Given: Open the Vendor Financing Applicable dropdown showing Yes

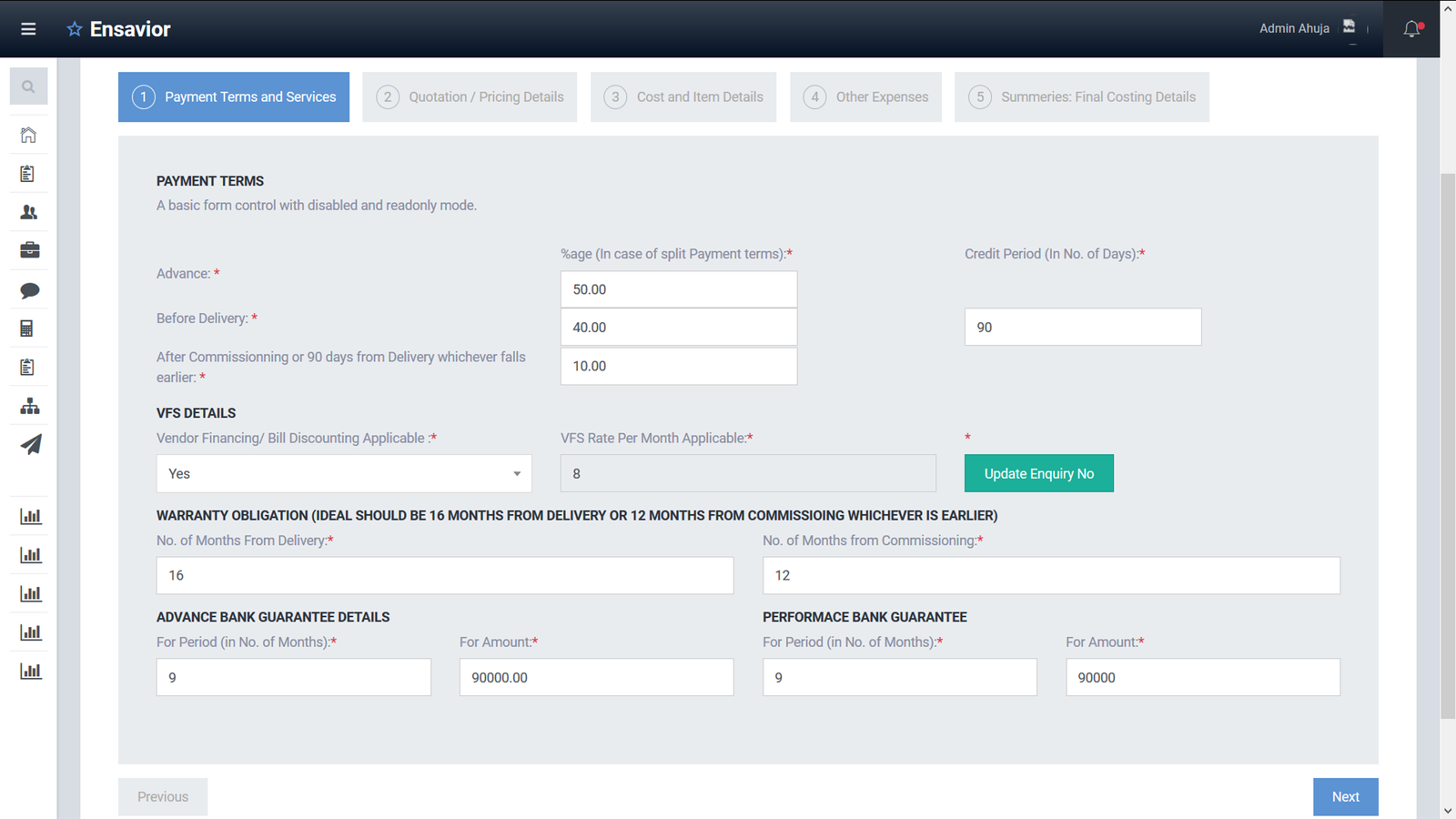Looking at the screenshot, I should (x=344, y=473).
